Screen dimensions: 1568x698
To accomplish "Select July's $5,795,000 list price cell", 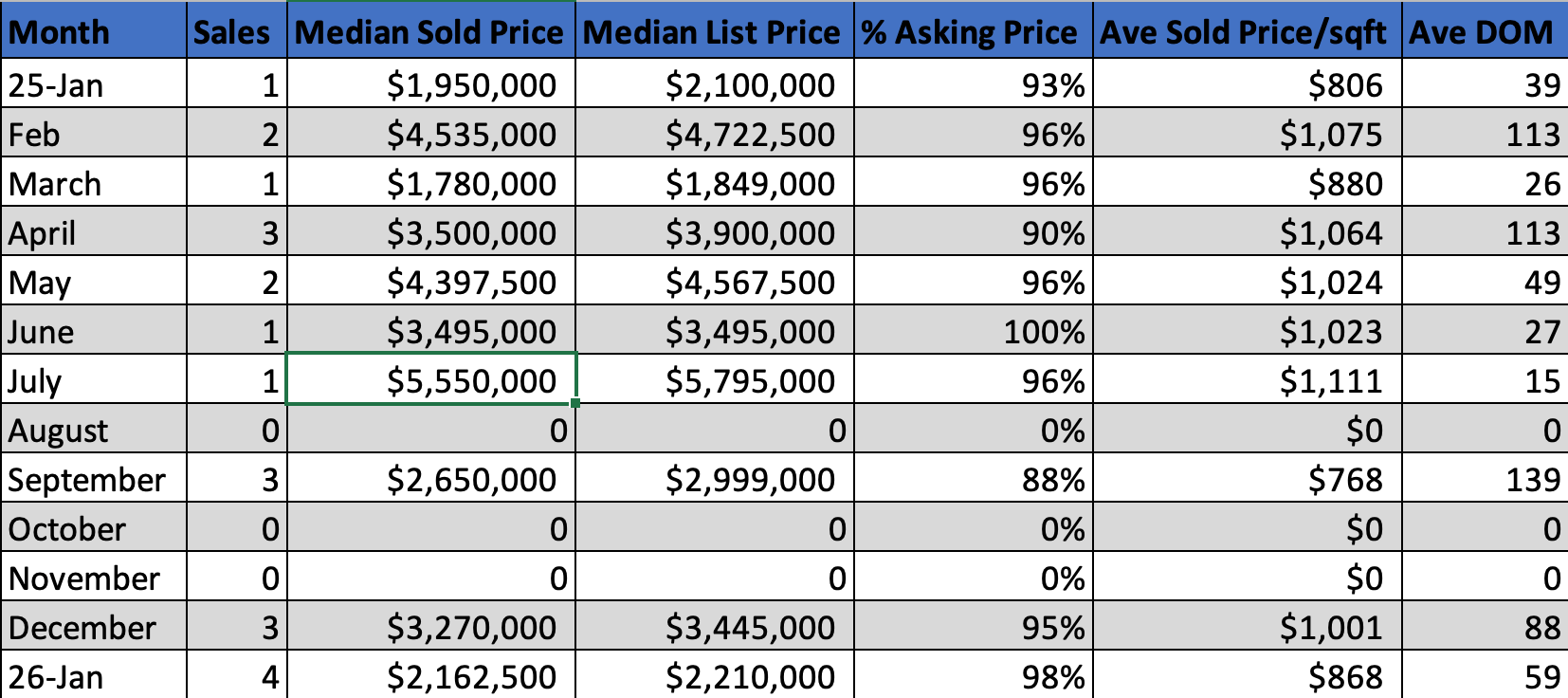I will pos(714,381).
